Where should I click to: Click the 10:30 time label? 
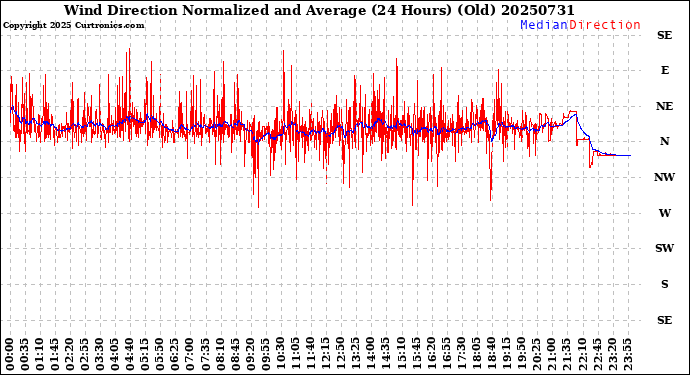281,354
